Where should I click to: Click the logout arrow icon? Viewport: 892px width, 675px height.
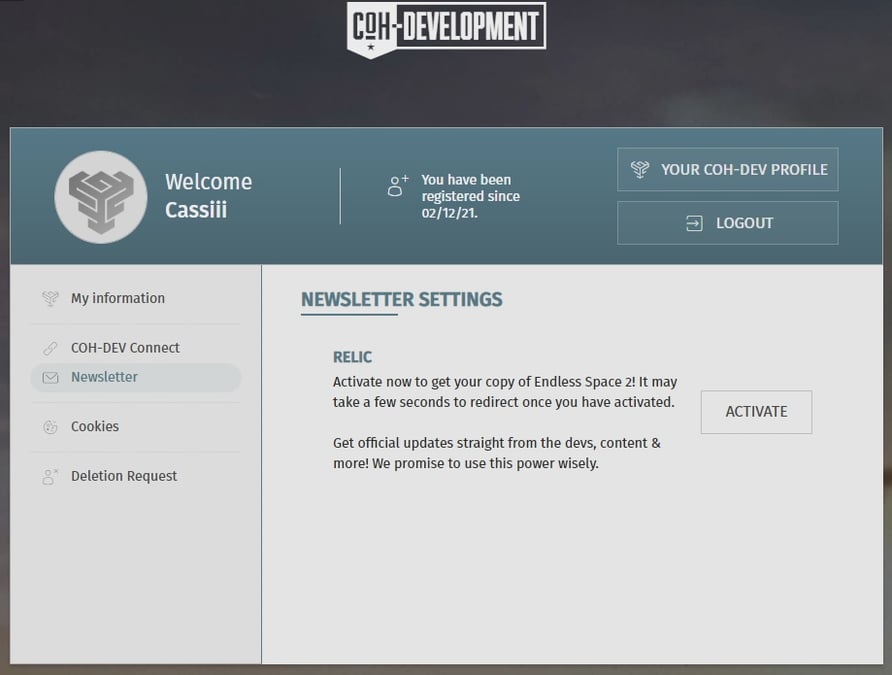tap(694, 223)
